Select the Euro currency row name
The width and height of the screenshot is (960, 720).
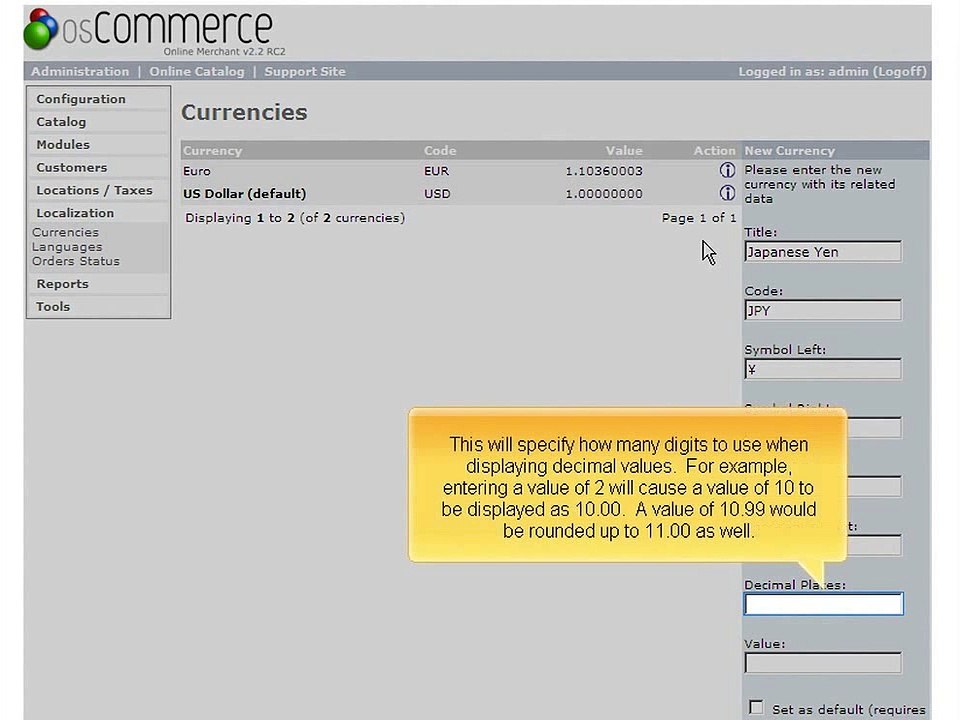tap(197, 171)
